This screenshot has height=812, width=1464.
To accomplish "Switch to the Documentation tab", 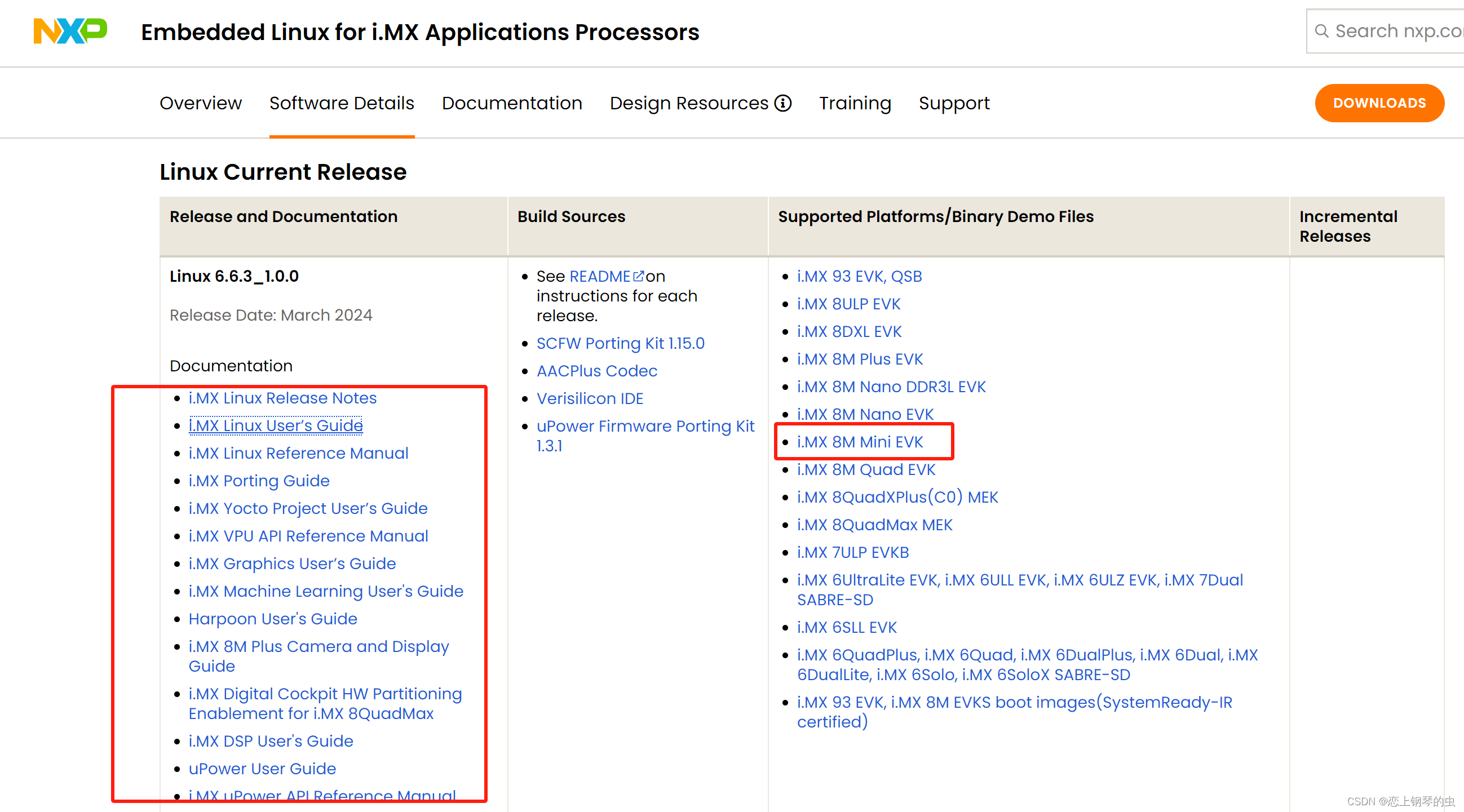I will point(511,103).
